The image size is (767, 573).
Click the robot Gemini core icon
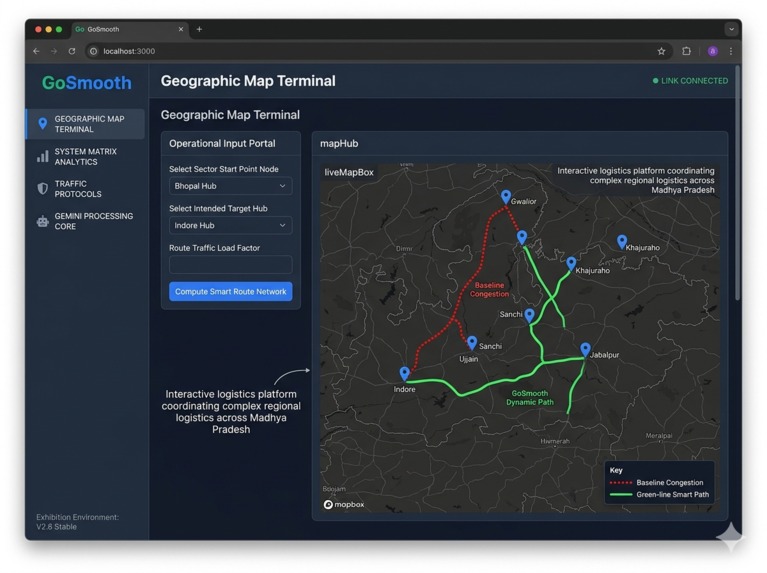tap(43, 221)
